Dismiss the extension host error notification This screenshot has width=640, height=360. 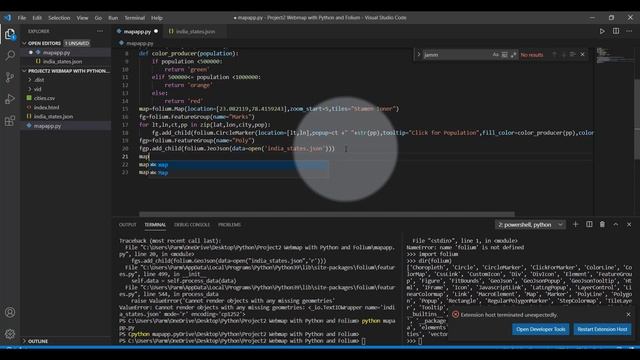click(628, 315)
